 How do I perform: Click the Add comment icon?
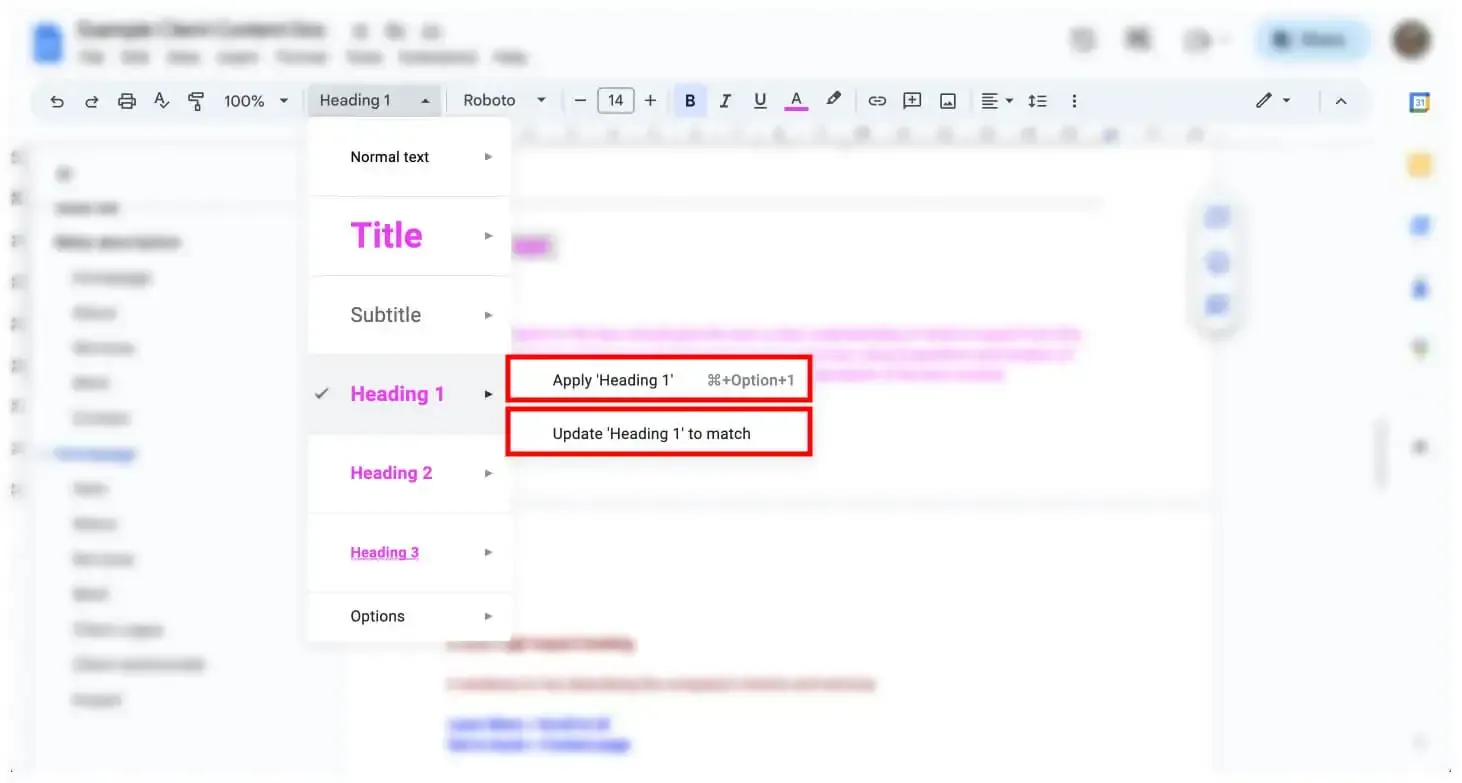912,101
